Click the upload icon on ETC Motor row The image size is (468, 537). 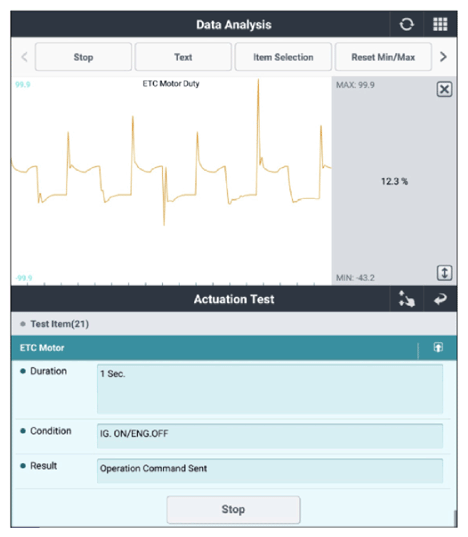point(438,347)
